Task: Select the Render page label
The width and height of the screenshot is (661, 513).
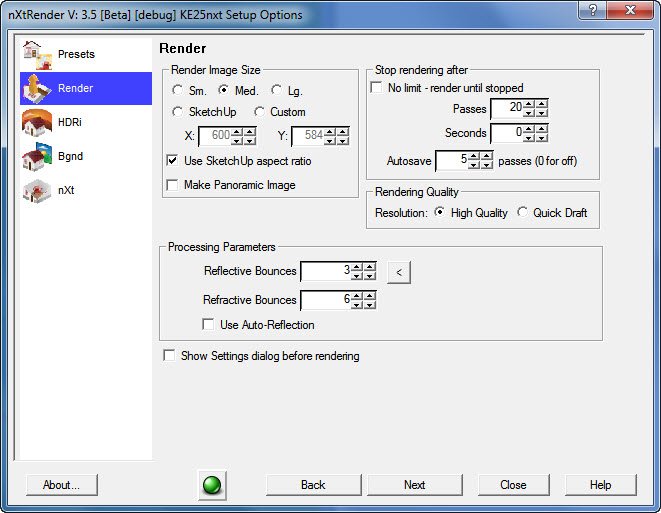Action: 75,89
